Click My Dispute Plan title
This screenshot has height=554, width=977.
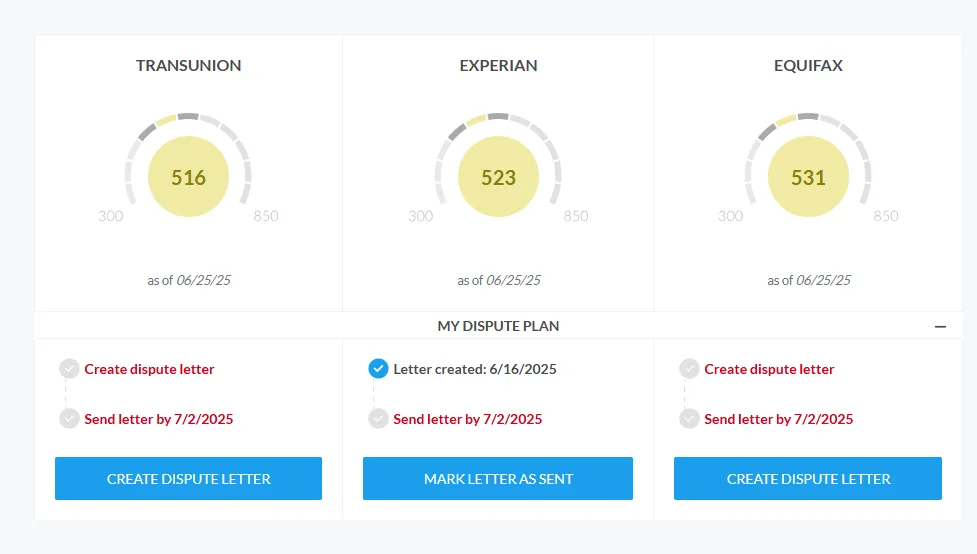498,326
